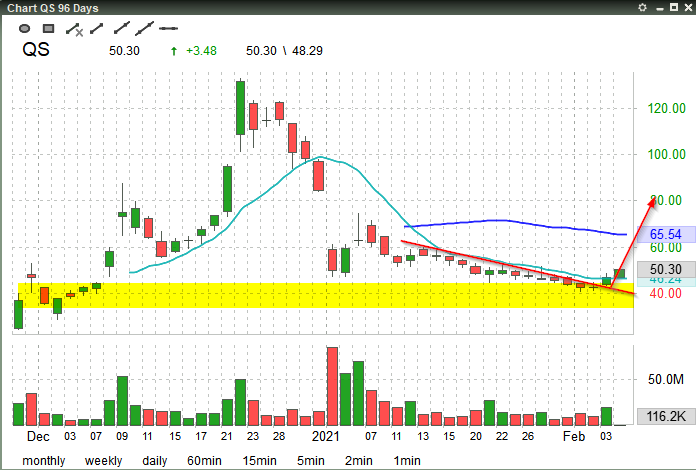Screen dimensions: 696x470
Task: Select the ellipse drawing tool
Action: [x=24, y=29]
